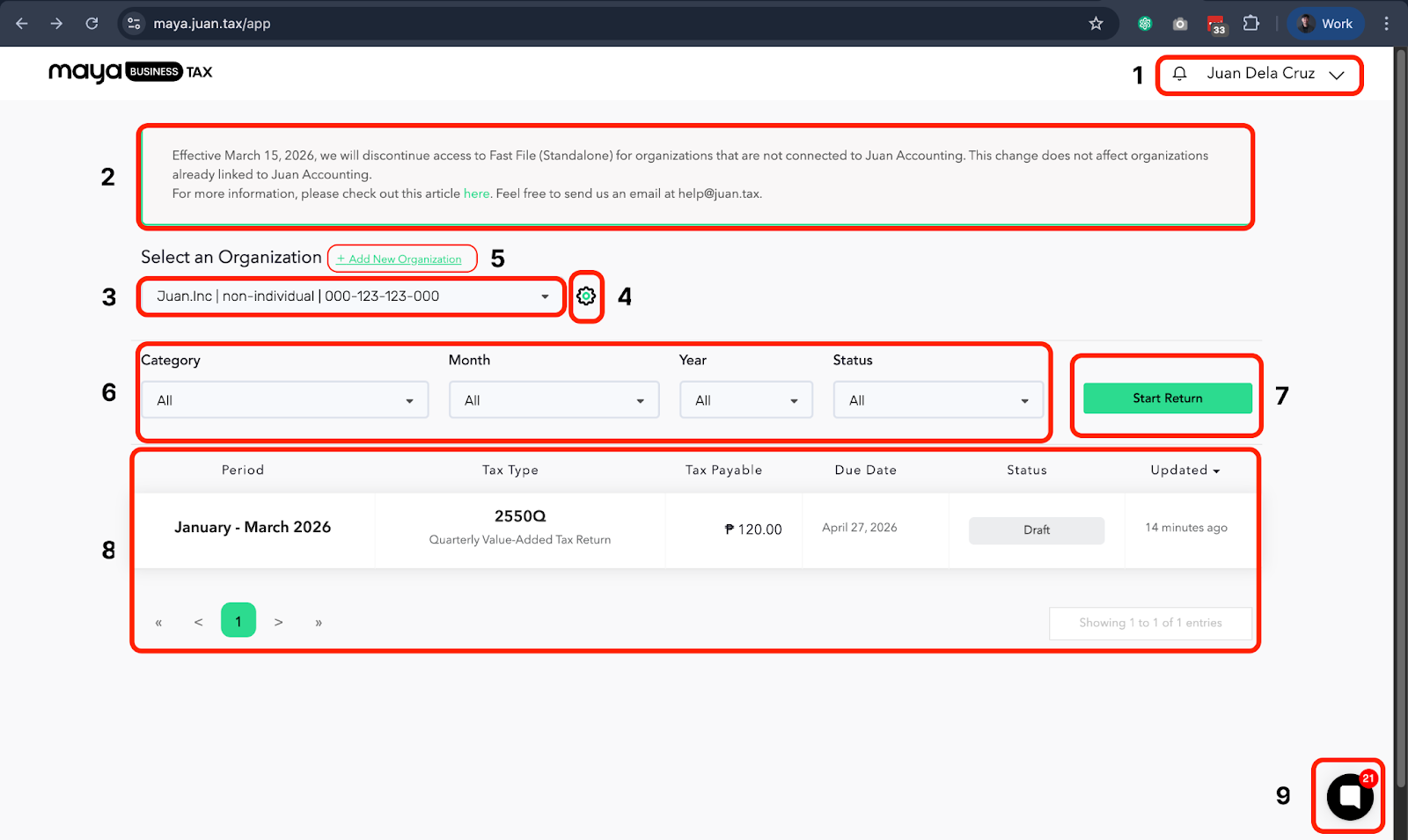Open the green ChatGPT-style extension icon
The width and height of the screenshot is (1408, 840).
coord(1145,24)
